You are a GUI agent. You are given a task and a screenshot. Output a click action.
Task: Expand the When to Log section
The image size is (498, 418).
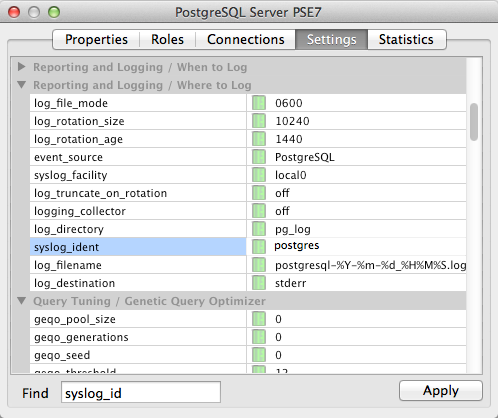point(22,67)
